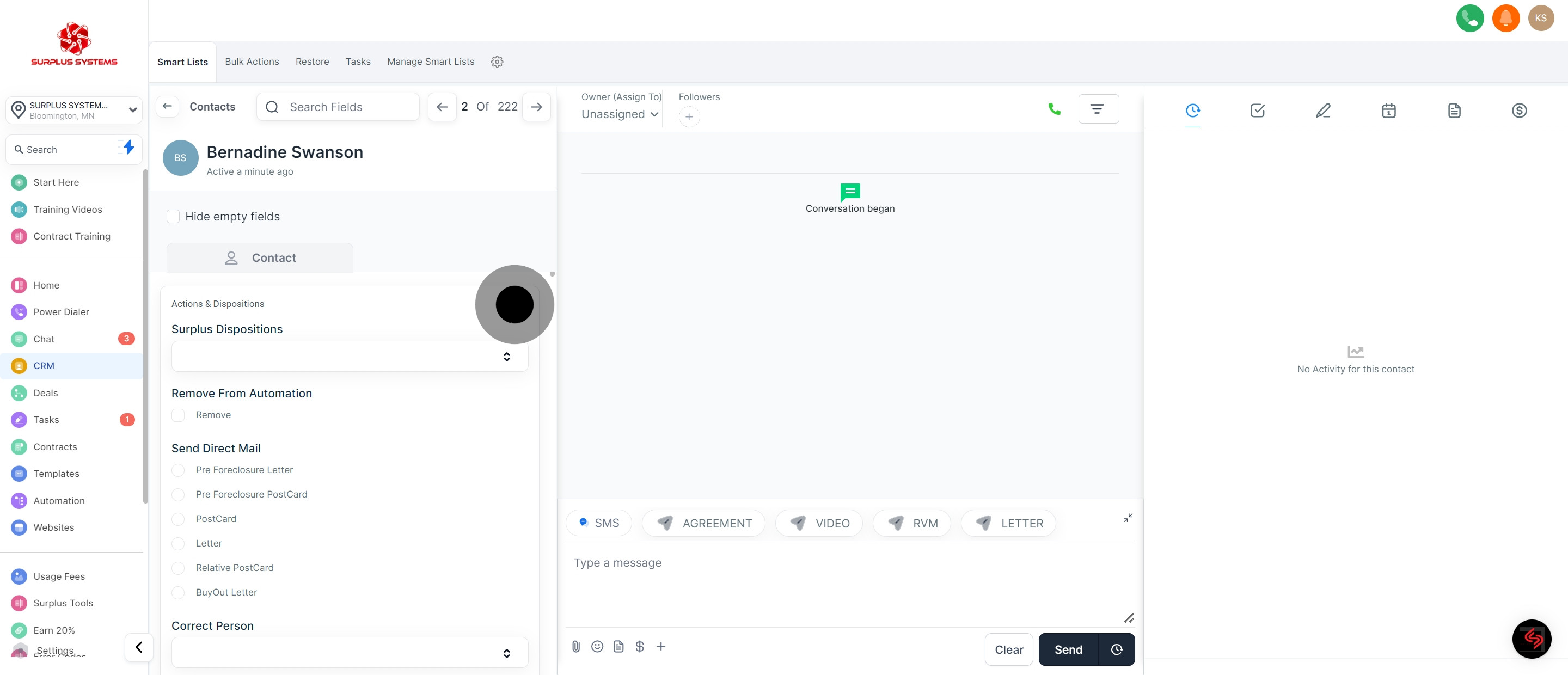
Task: Open the Surplus Dispositions dropdown
Action: pyautogui.click(x=350, y=356)
